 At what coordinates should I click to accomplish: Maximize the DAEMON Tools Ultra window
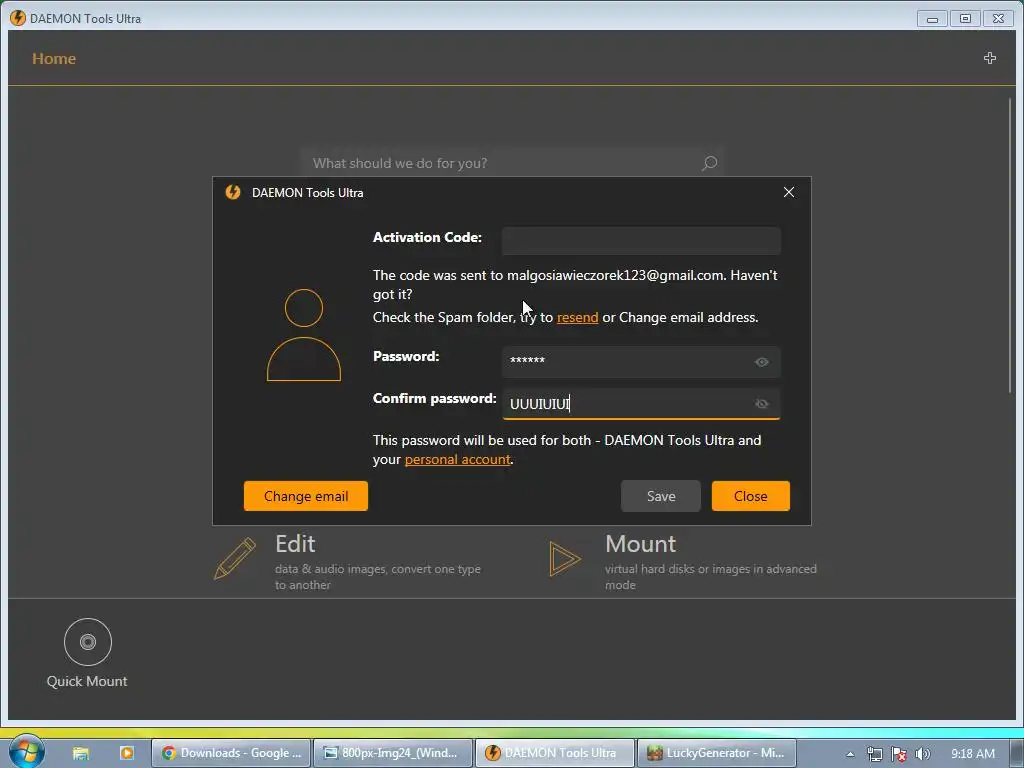tap(965, 18)
